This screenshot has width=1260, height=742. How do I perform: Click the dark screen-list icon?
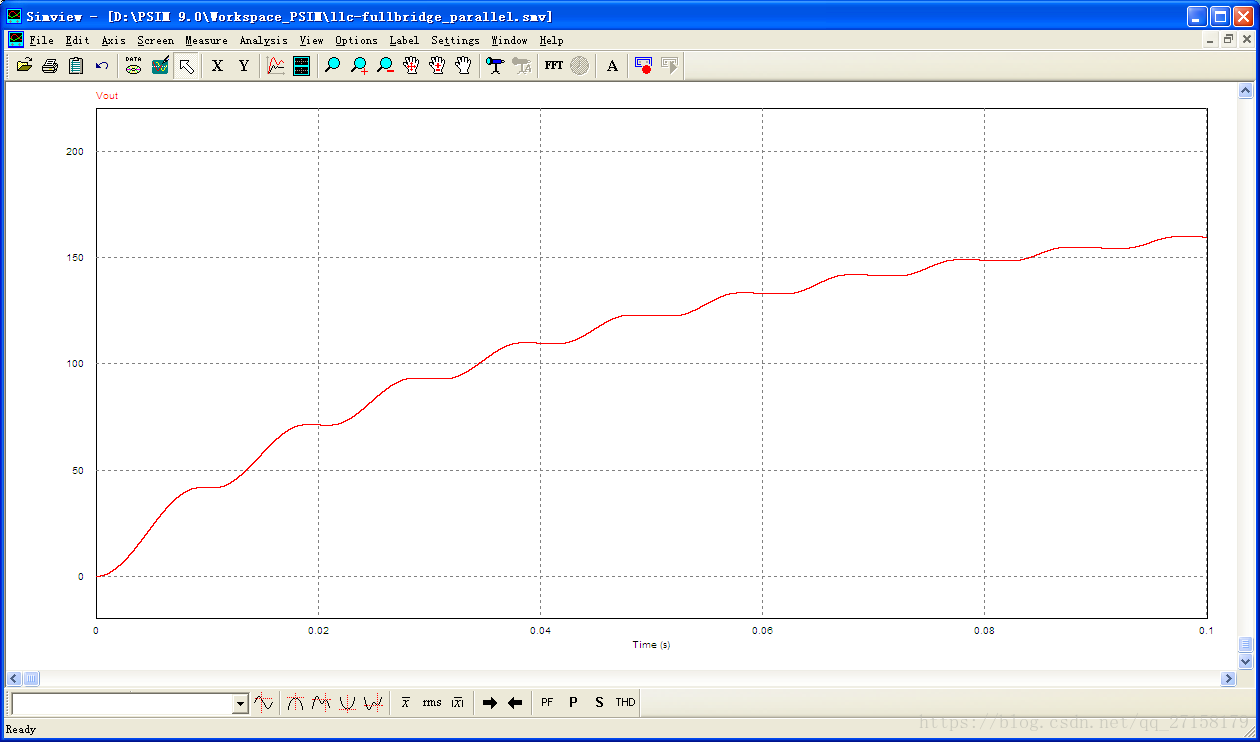tap(301, 66)
